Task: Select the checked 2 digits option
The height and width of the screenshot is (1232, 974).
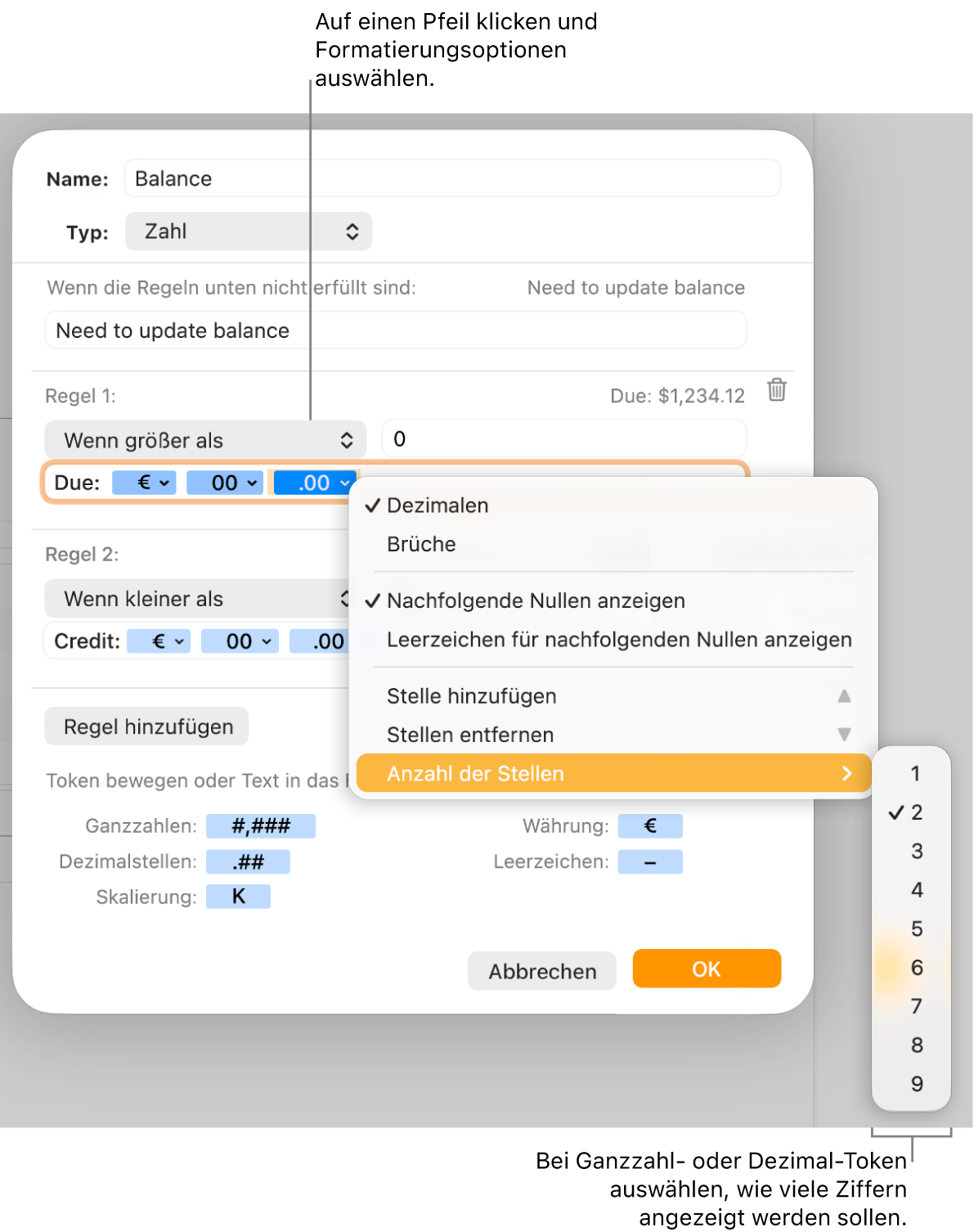Action: coord(912,812)
